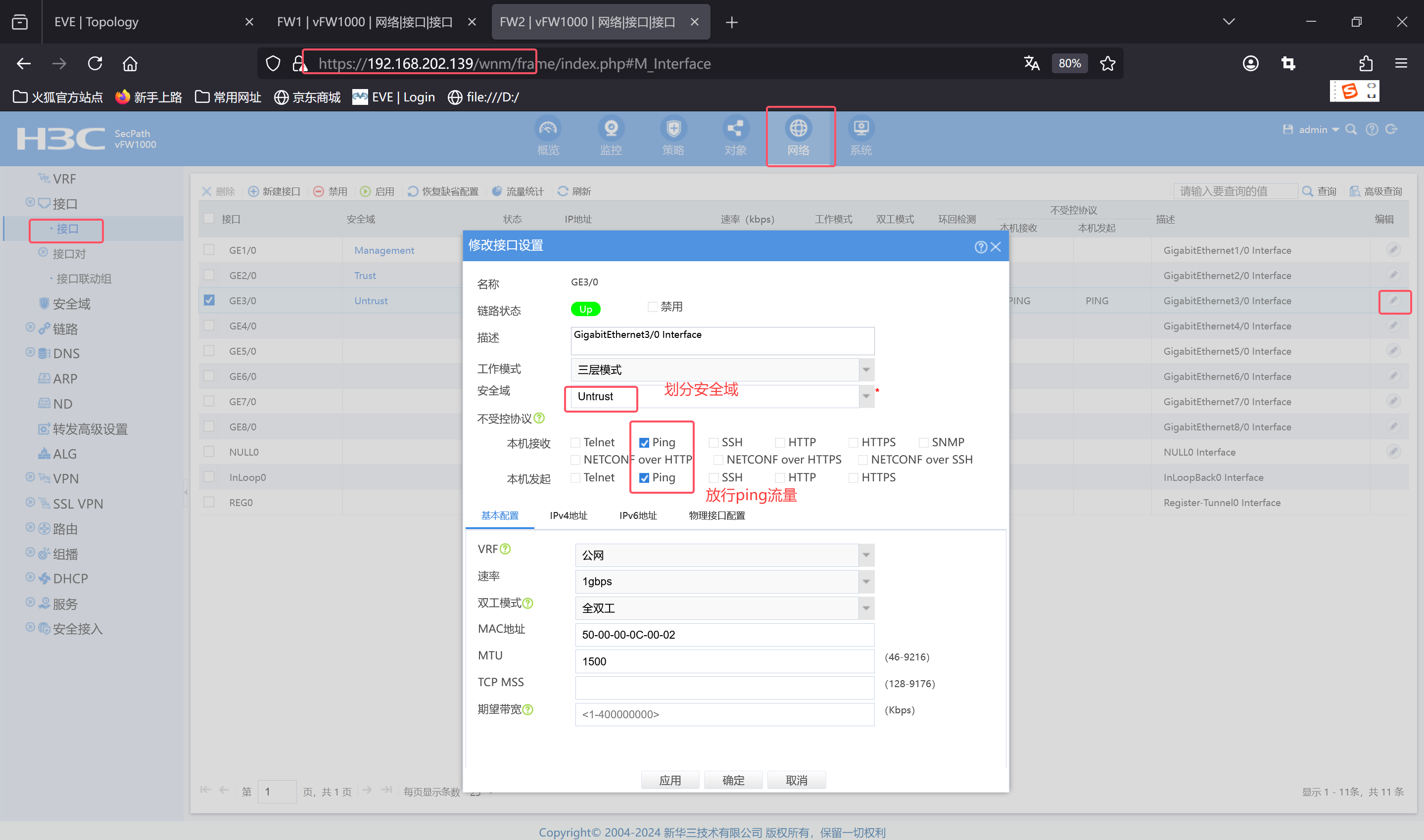Tick the 禁用 link state checkbox

pos(653,307)
